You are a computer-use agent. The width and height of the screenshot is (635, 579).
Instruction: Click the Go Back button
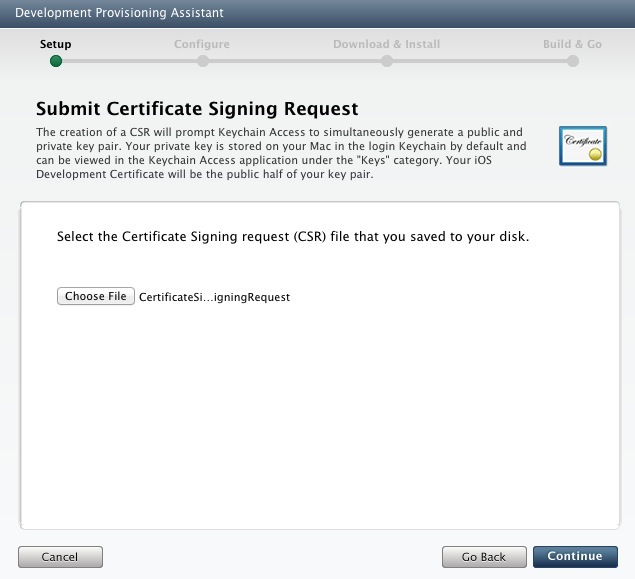(484, 557)
